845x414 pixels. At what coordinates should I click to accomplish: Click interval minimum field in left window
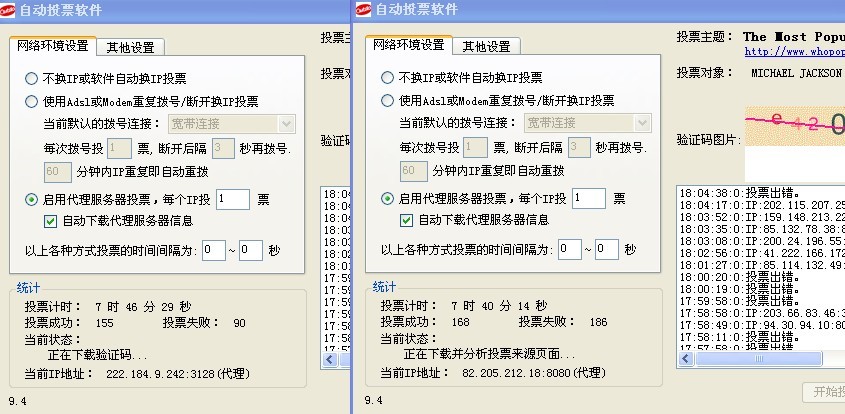coord(214,250)
